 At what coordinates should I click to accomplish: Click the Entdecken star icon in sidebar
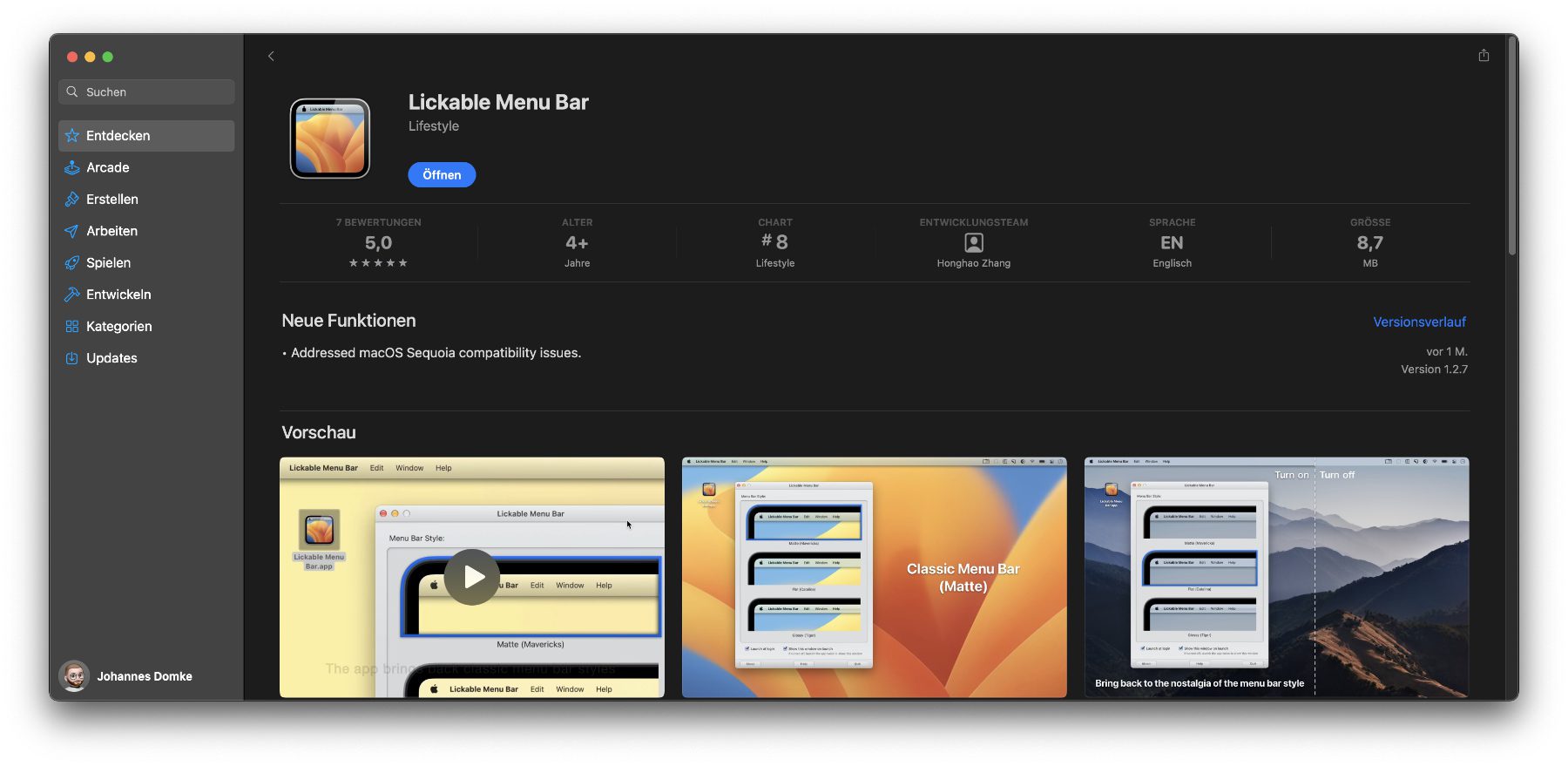72,136
